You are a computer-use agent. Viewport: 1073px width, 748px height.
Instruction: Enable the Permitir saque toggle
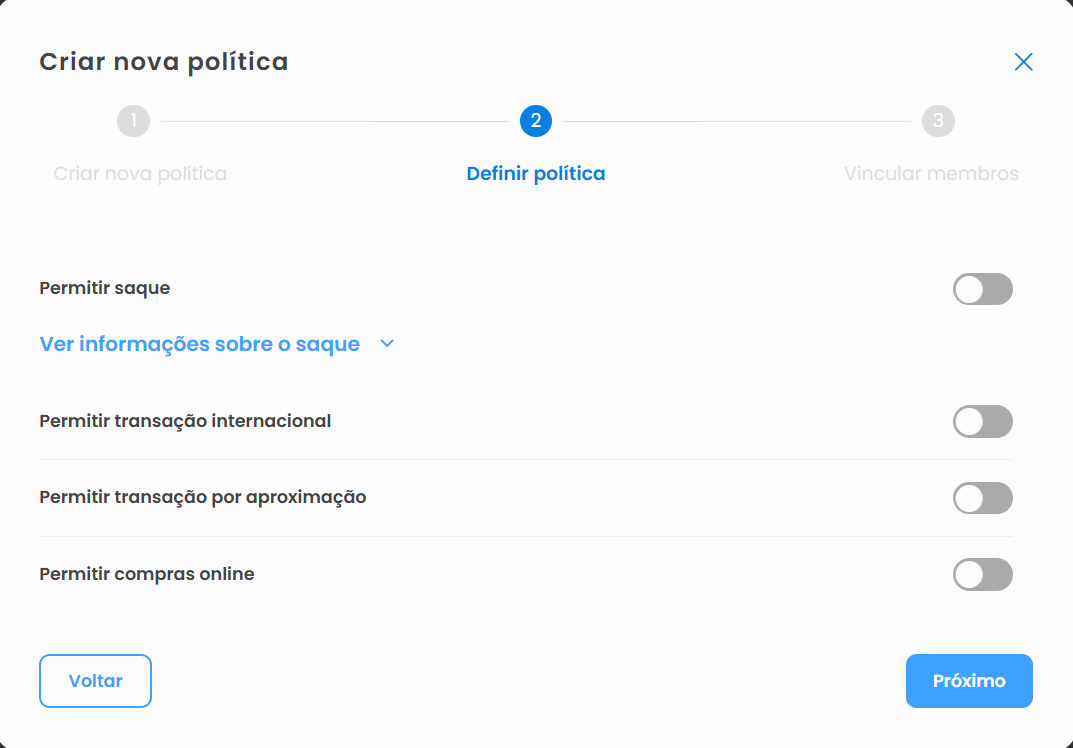[x=982, y=289]
